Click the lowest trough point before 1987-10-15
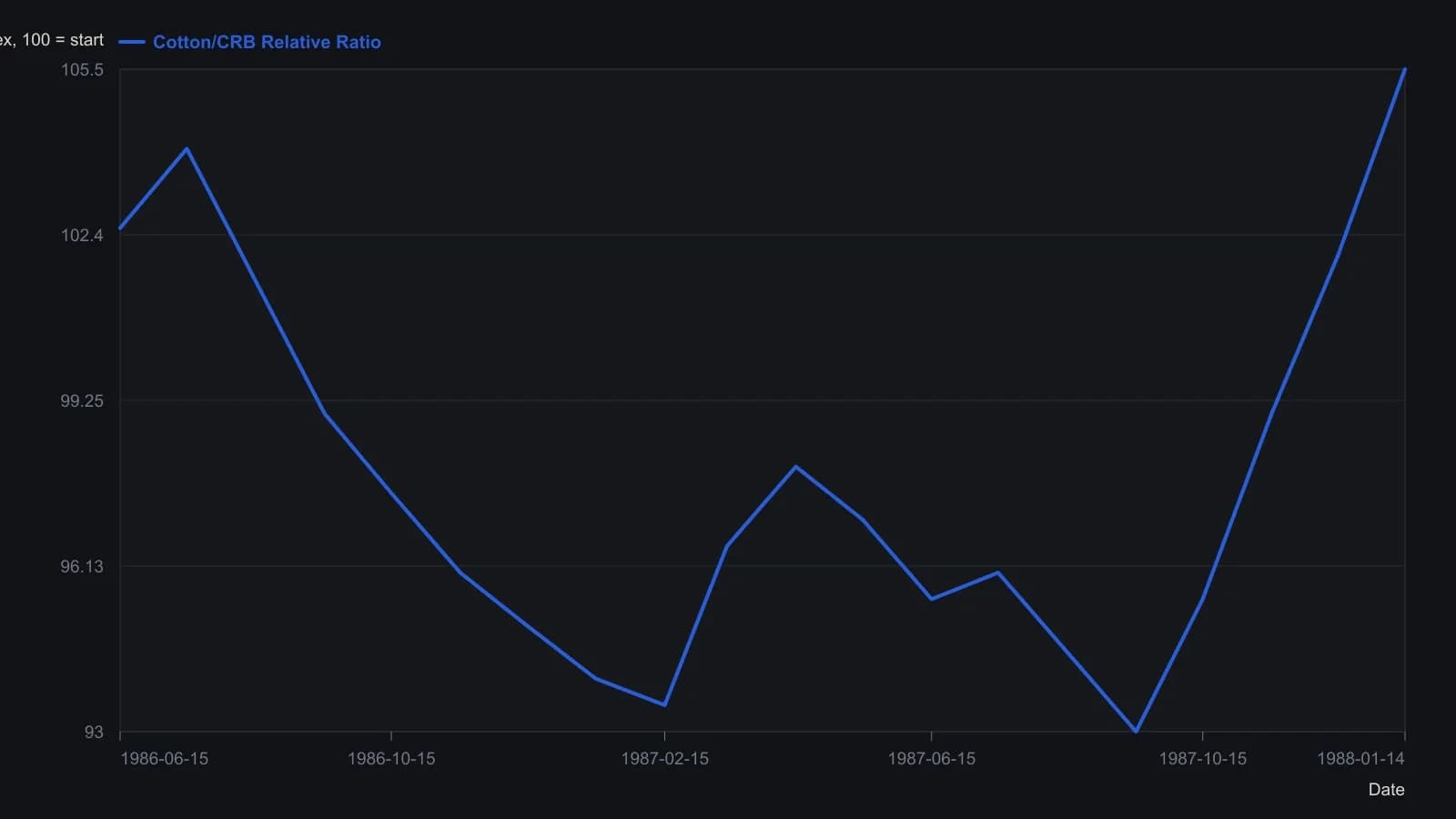 (x=1136, y=731)
